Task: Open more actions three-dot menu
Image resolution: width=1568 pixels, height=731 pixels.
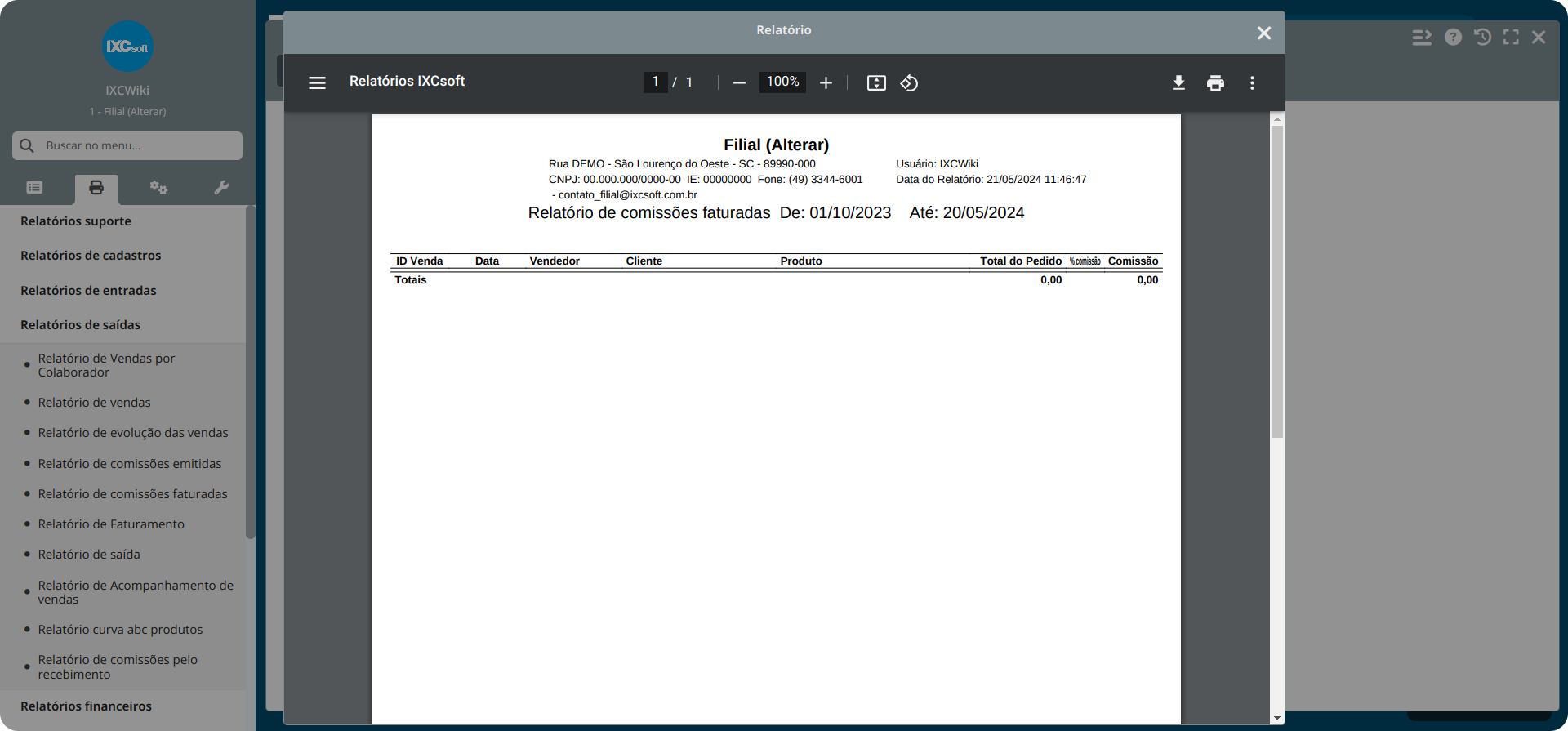Action: 1252,82
